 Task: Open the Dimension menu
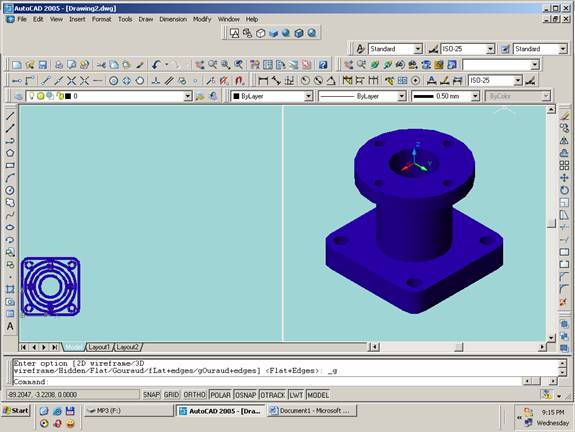click(x=173, y=19)
